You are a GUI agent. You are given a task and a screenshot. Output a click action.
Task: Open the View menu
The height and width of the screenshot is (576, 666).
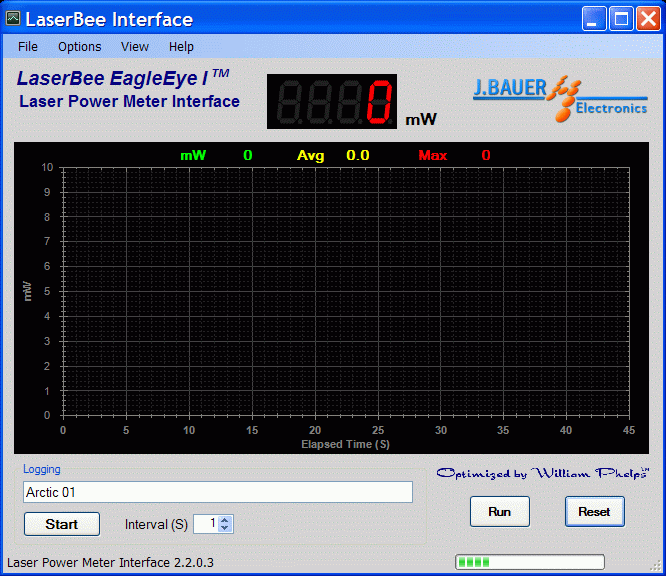[135, 47]
